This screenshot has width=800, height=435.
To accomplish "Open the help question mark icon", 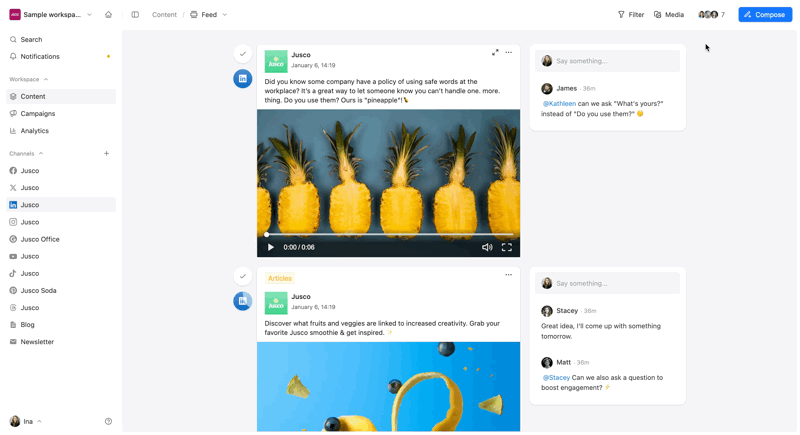I will [108, 422].
